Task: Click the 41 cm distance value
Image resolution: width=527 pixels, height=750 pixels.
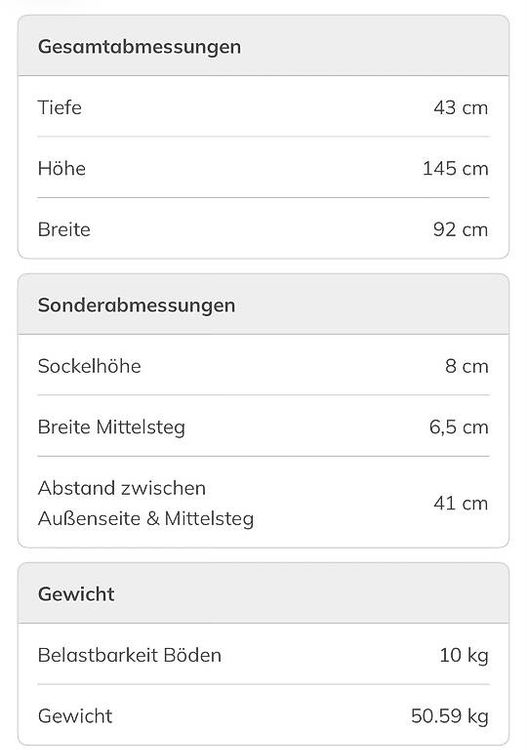Action: [x=461, y=503]
